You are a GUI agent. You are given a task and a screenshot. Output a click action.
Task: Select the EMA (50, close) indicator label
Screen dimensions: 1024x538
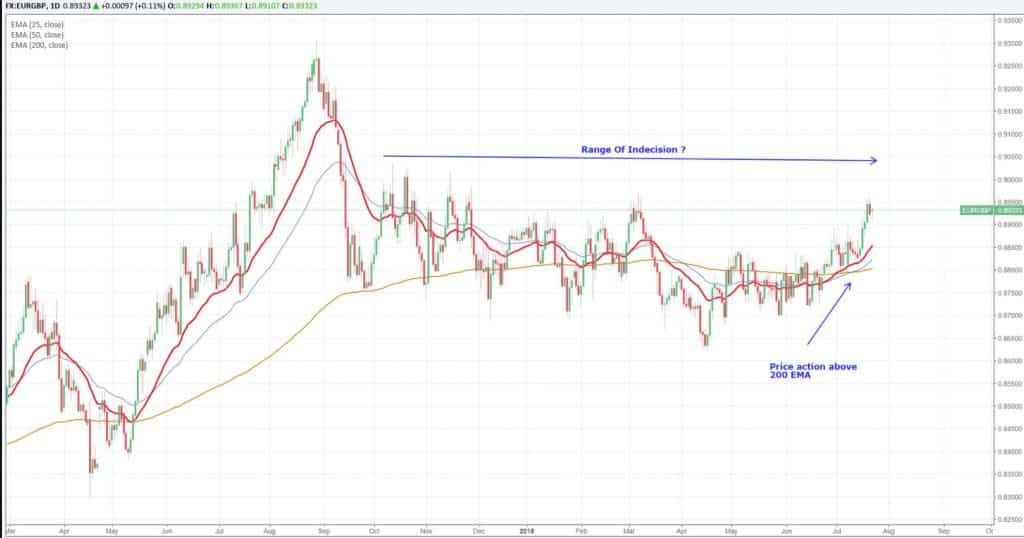coord(36,35)
